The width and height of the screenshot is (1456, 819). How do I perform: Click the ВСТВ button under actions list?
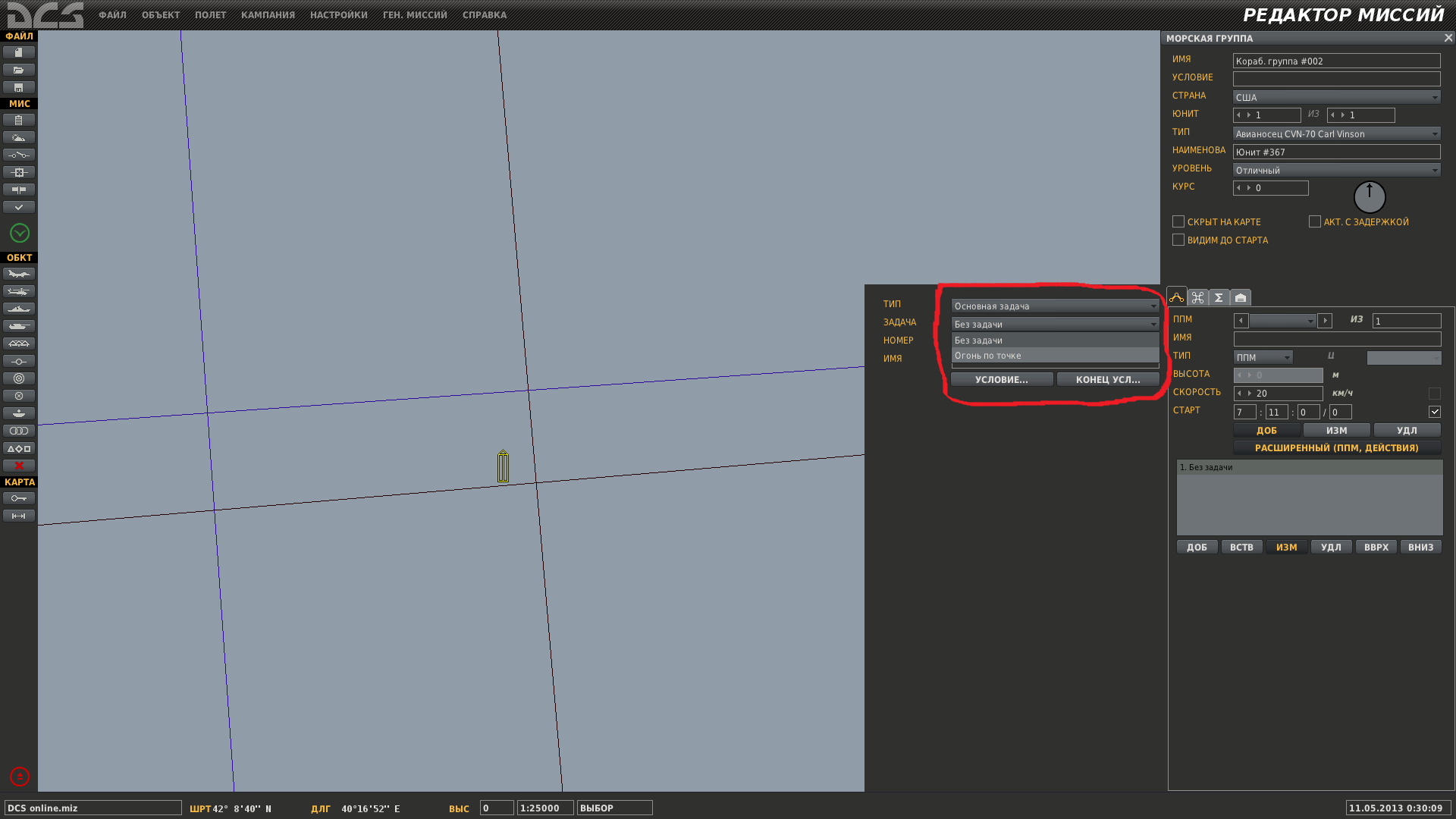pyautogui.click(x=1241, y=547)
